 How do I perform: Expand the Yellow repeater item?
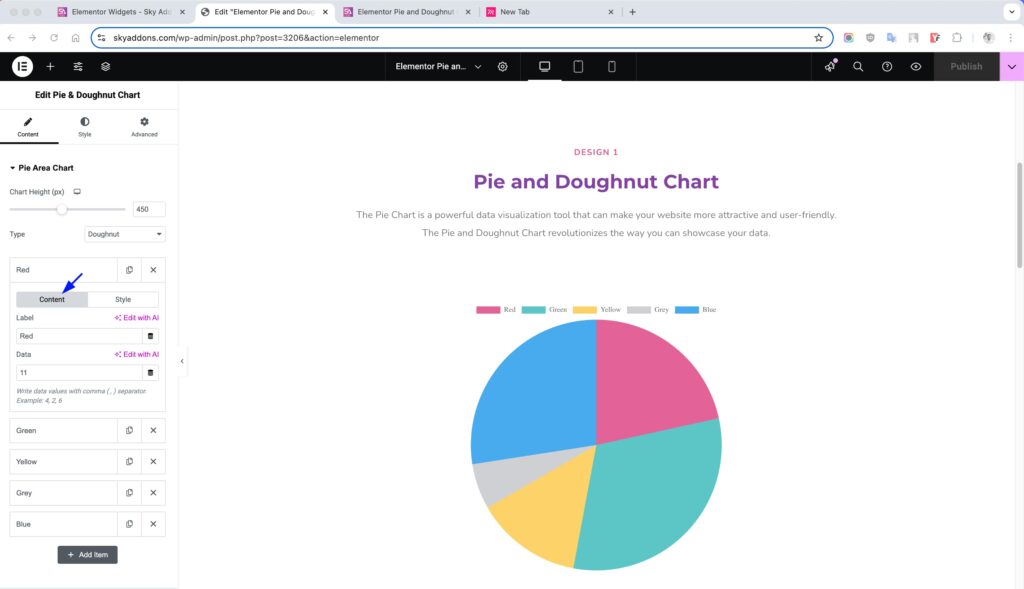[63, 462]
